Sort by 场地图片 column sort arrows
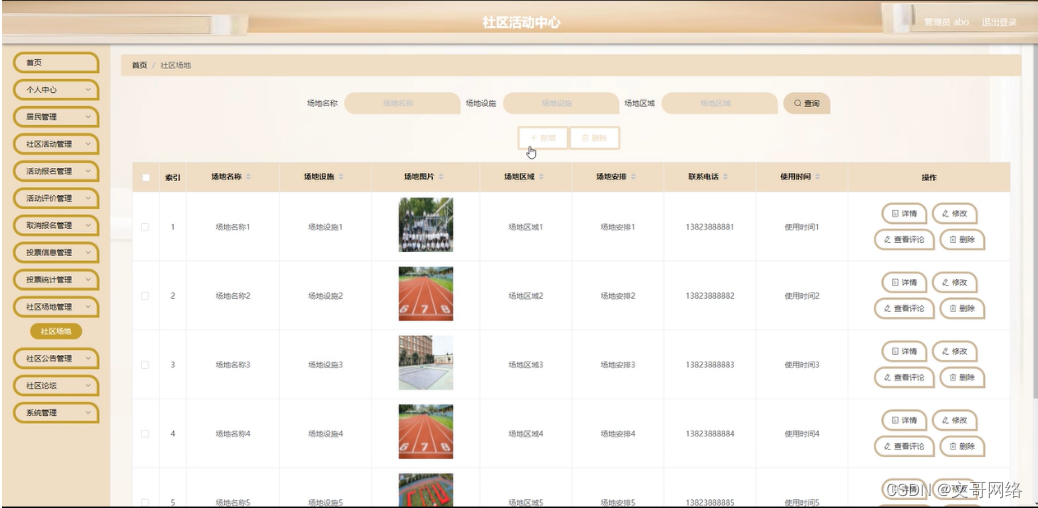Screen dimensions: 1038x508 441,177
